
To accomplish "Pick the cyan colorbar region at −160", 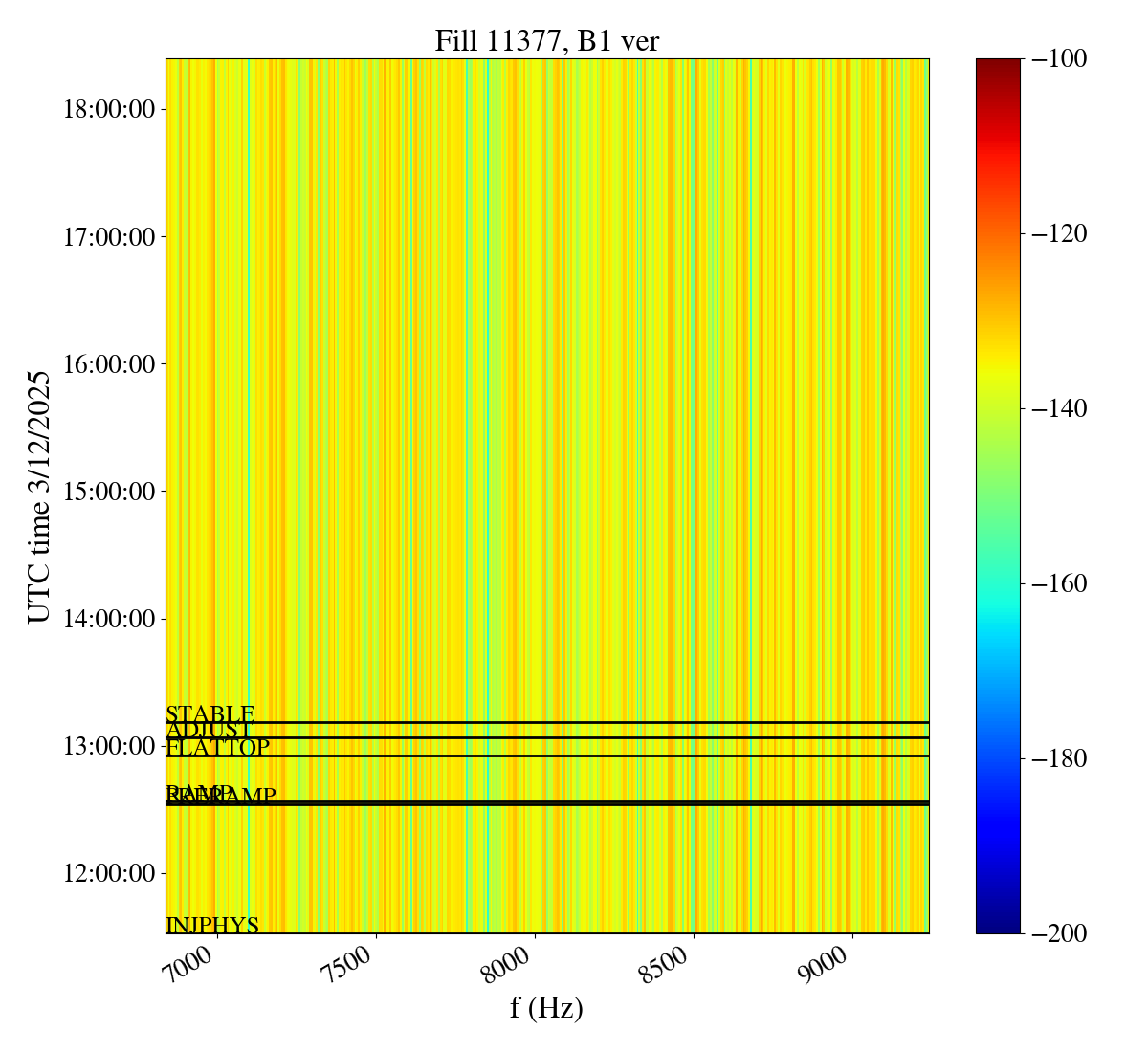I will pos(998,583).
